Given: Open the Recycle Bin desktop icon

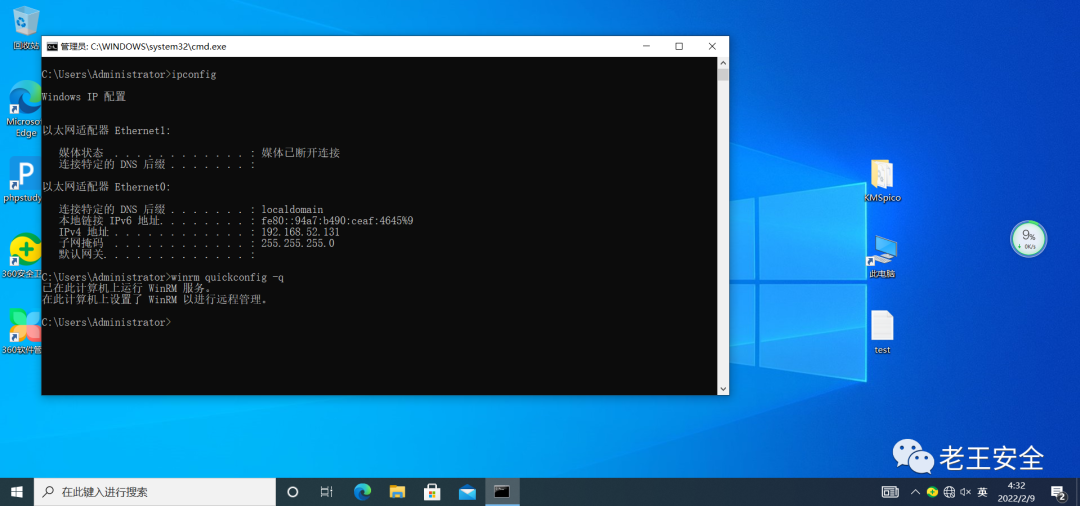Looking at the screenshot, I should (26, 22).
